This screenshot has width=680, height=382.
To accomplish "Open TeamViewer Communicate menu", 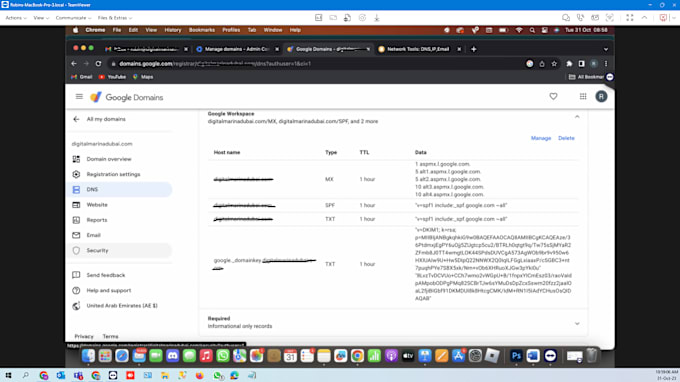I will [x=73, y=18].
